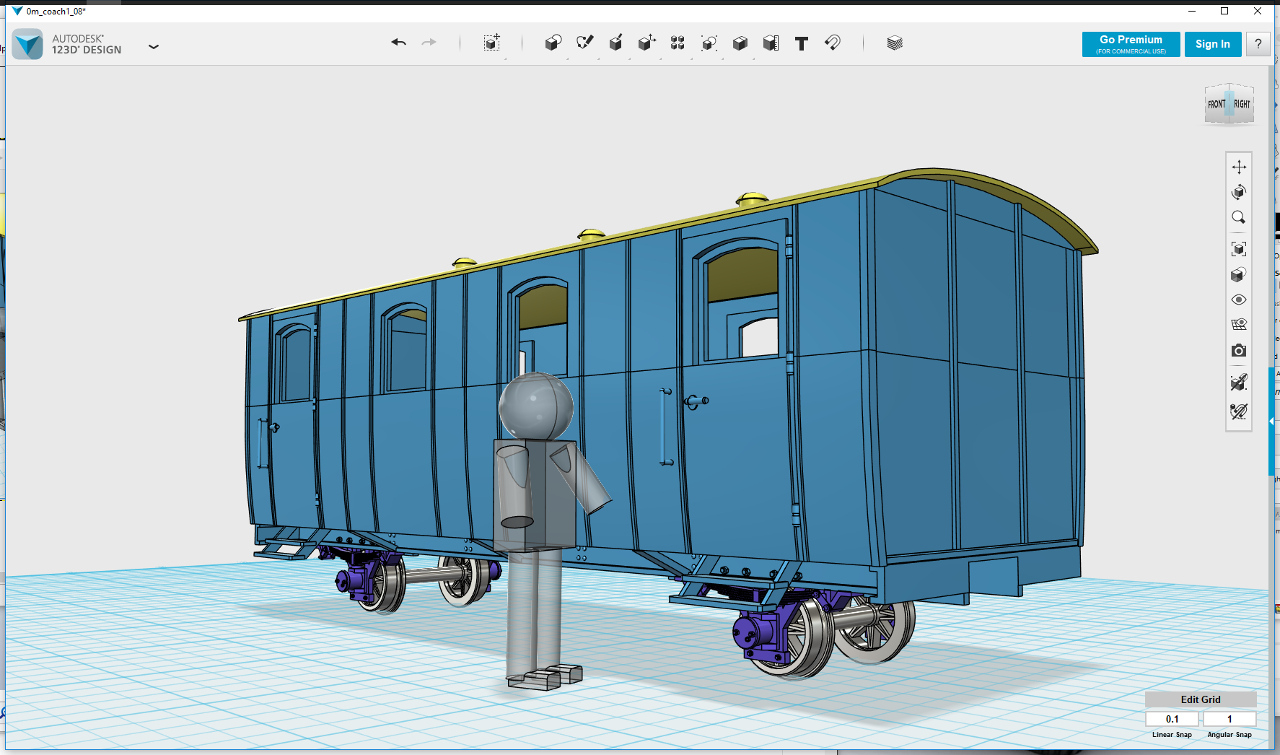Open the Material layers icon

click(x=895, y=43)
